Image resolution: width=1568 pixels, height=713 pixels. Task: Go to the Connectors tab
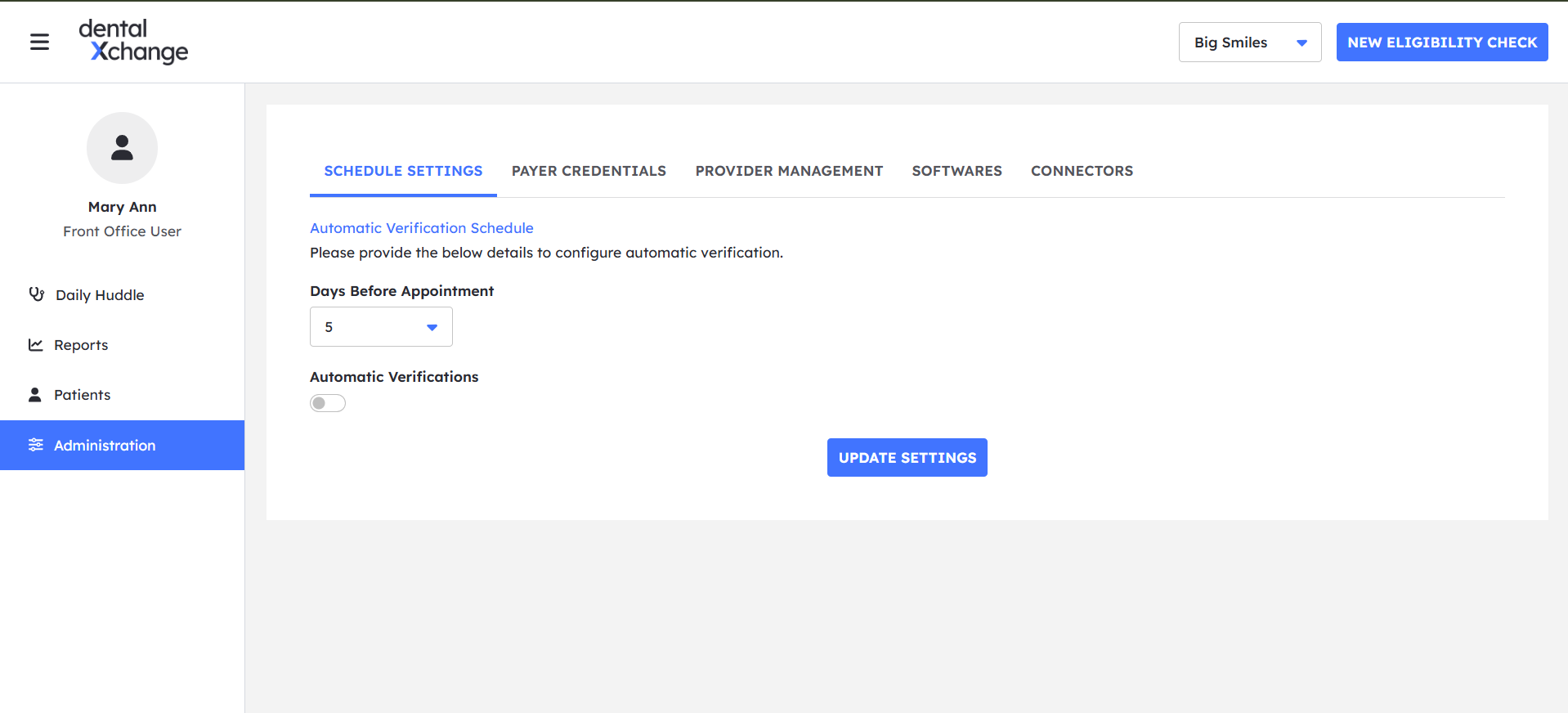pyautogui.click(x=1082, y=171)
